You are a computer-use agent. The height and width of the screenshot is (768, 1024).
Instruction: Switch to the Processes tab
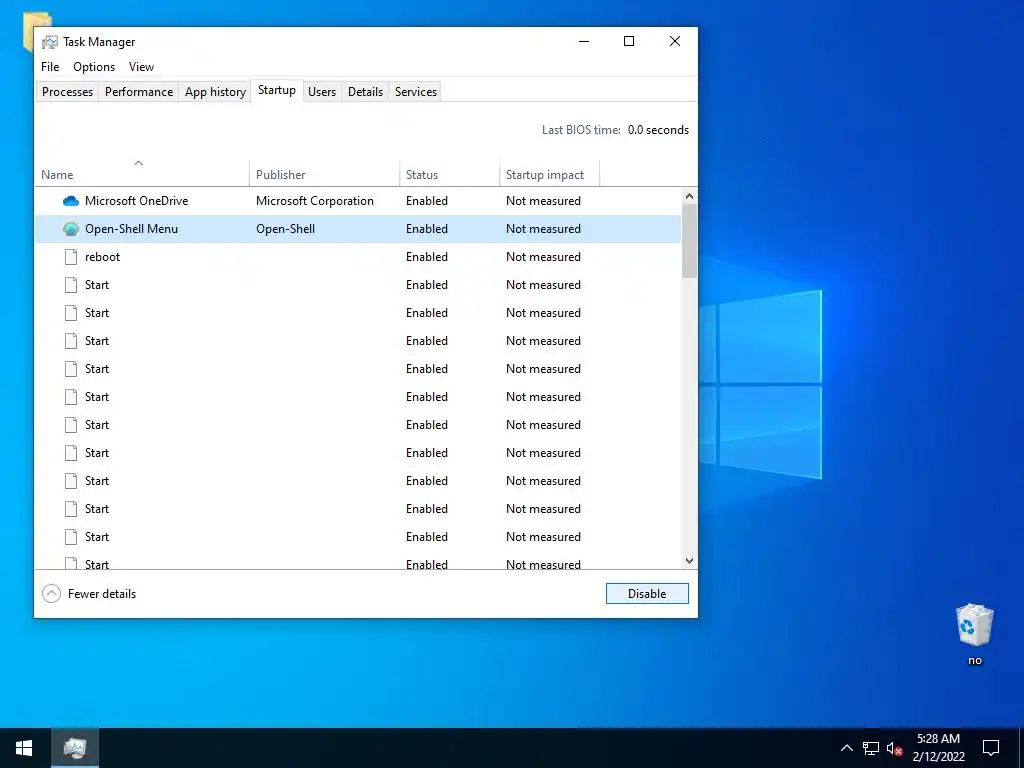[67, 92]
